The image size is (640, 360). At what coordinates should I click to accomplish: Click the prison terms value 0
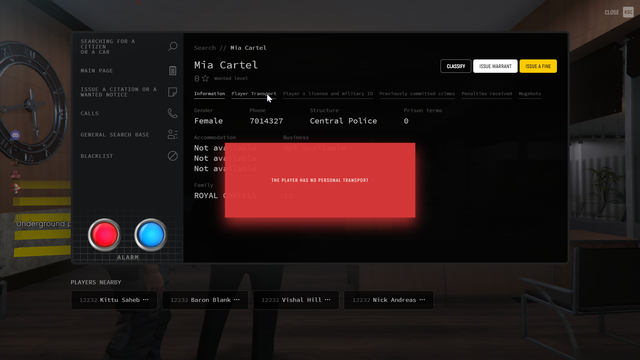[x=406, y=121]
